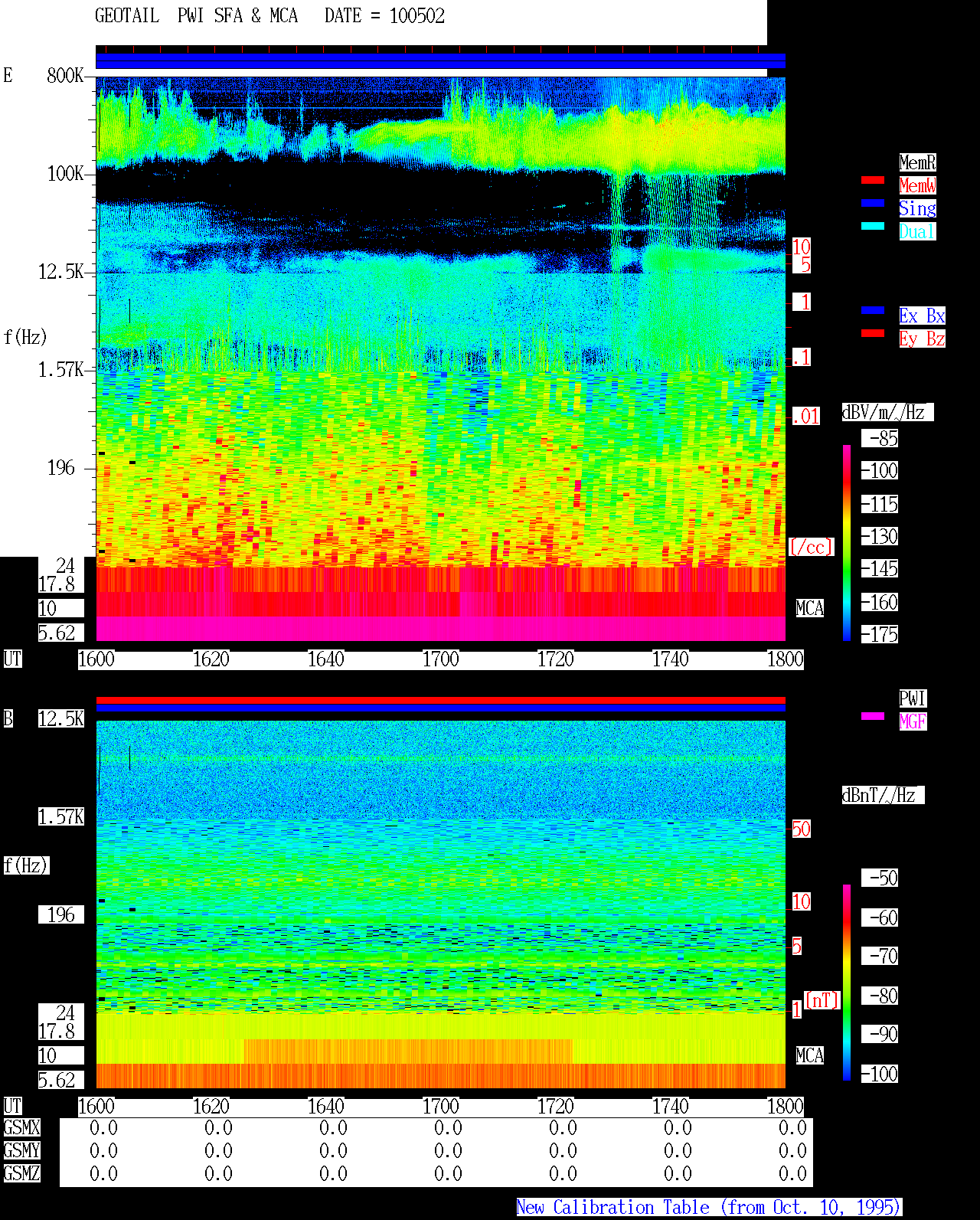Click the red Ey Bz legend swatch
This screenshot has height=1220, width=980.
(873, 333)
